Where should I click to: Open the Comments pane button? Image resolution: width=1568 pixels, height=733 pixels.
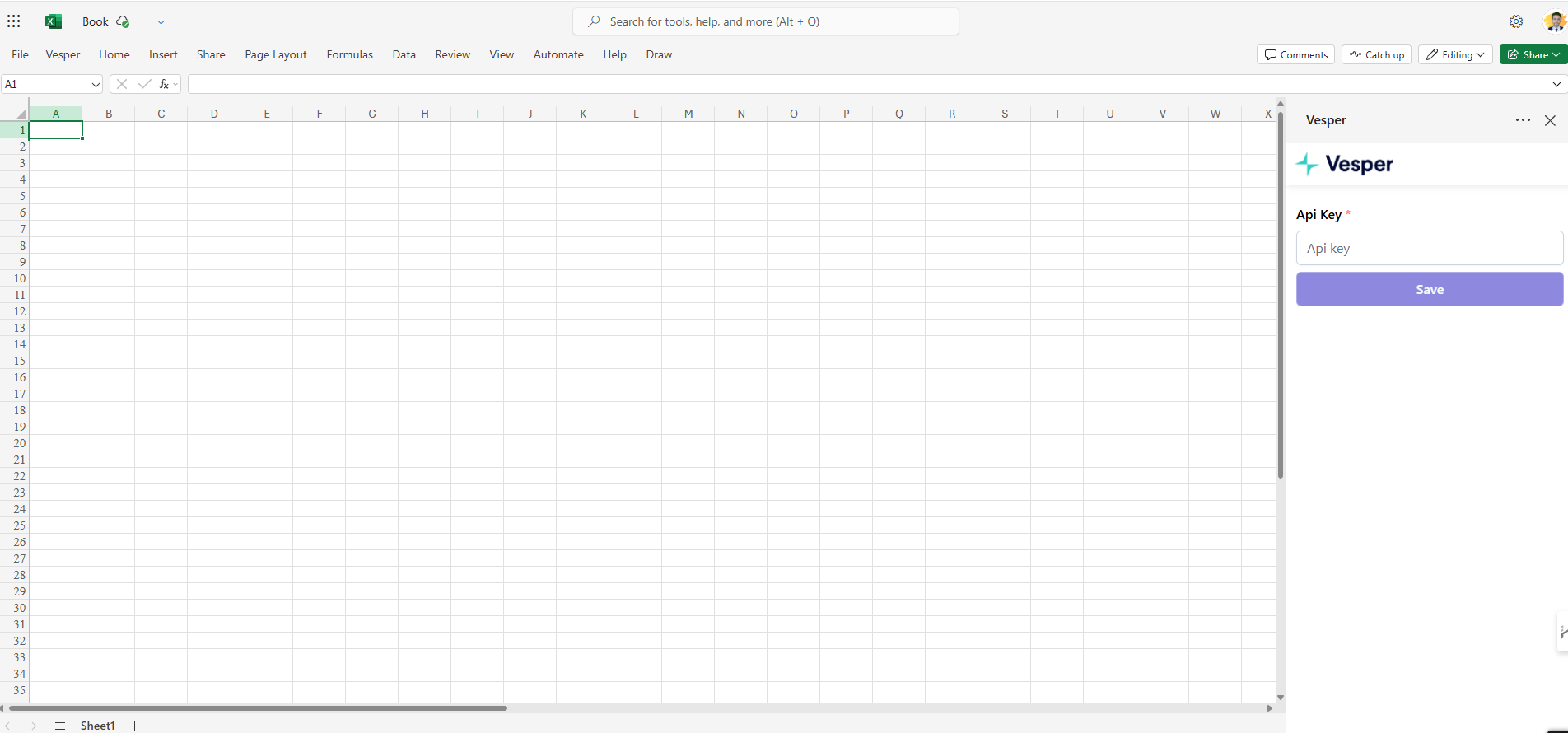(x=1296, y=54)
